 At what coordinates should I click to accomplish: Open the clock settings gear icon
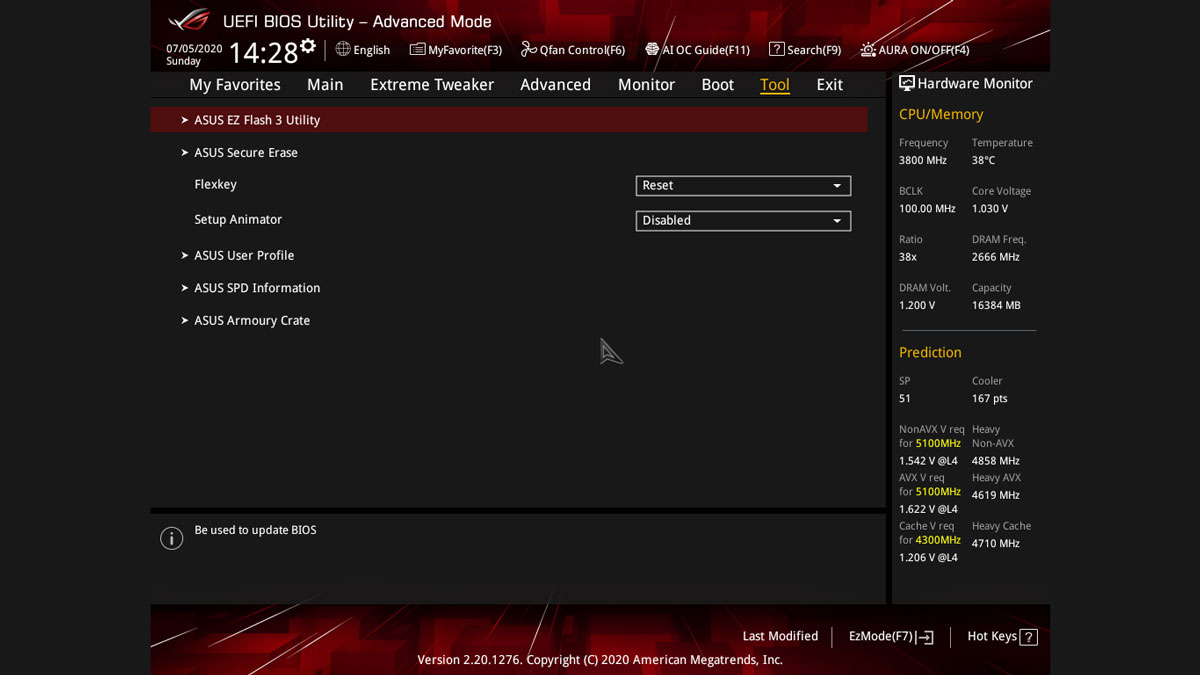pos(308,46)
